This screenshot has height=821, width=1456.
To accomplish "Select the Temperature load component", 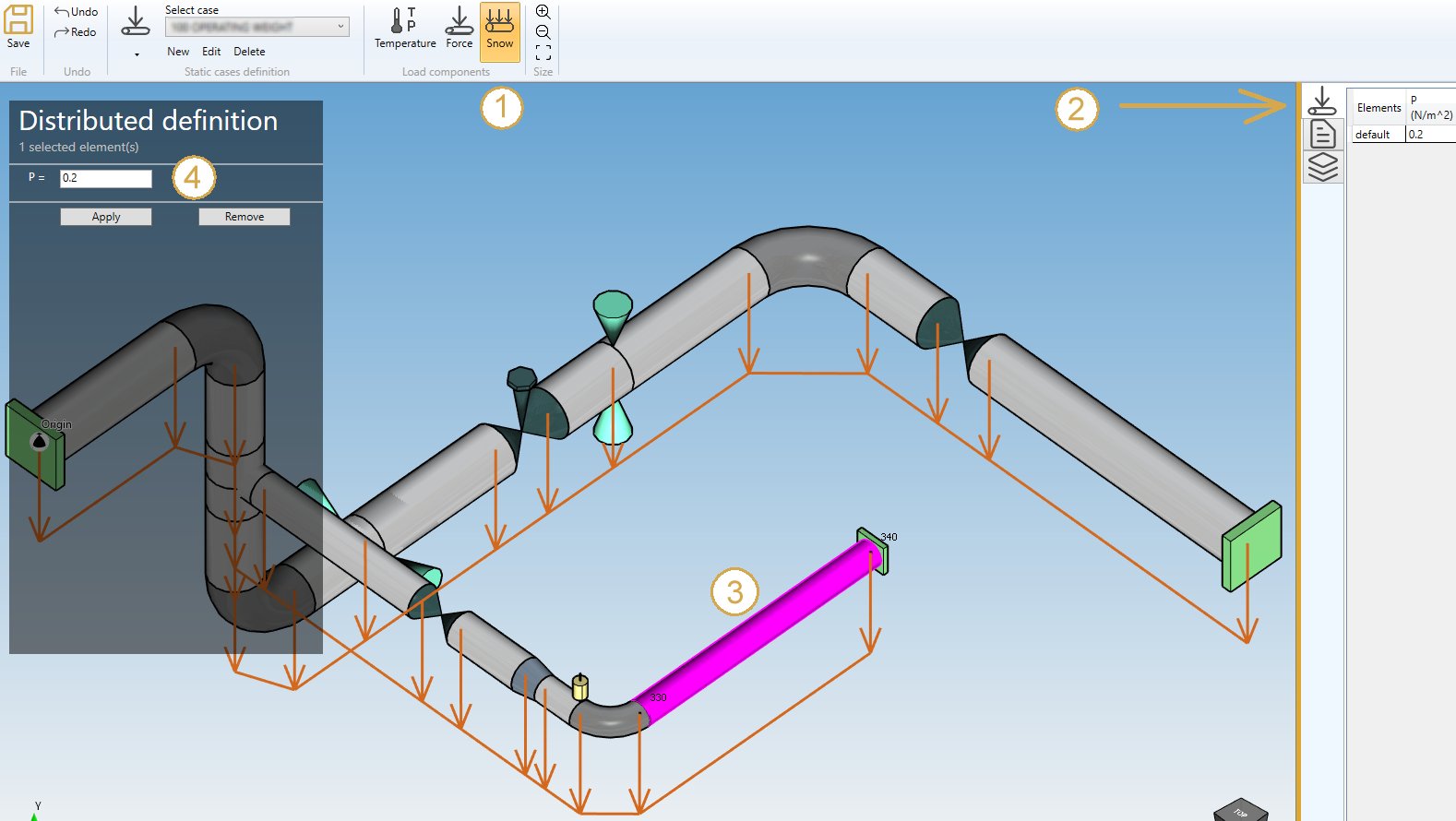I will point(405,29).
